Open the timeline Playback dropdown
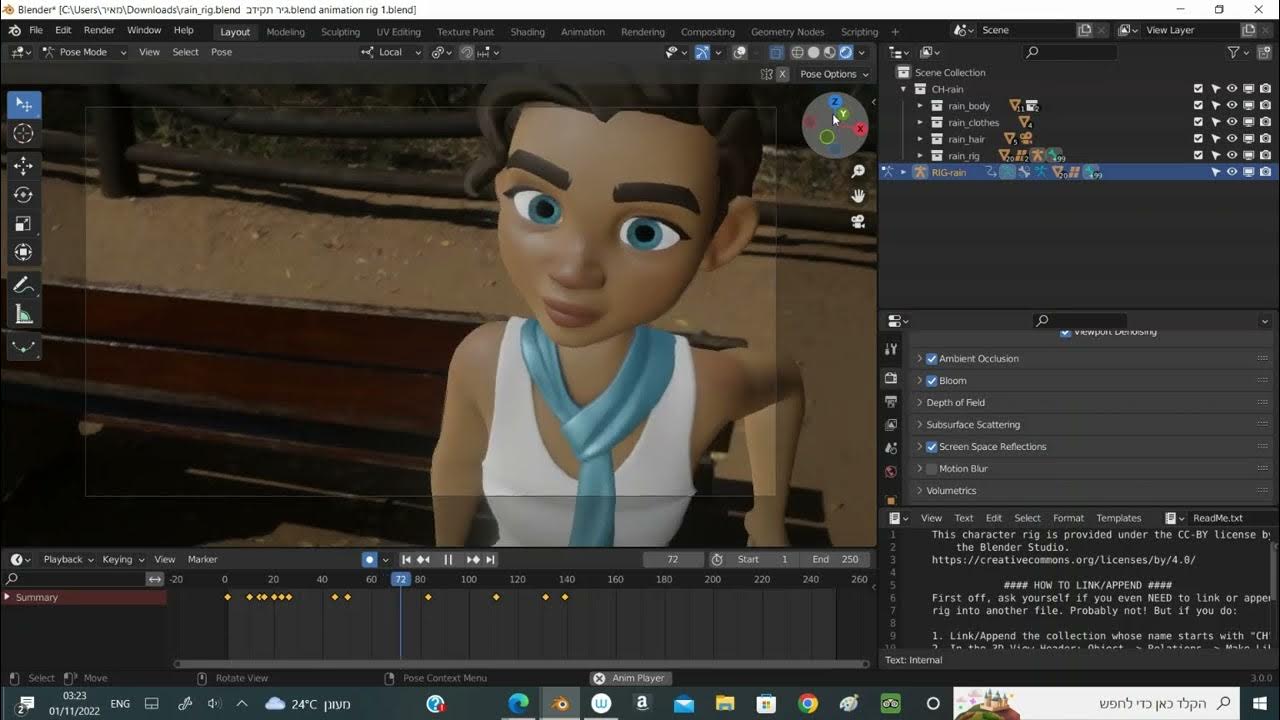 click(x=67, y=559)
